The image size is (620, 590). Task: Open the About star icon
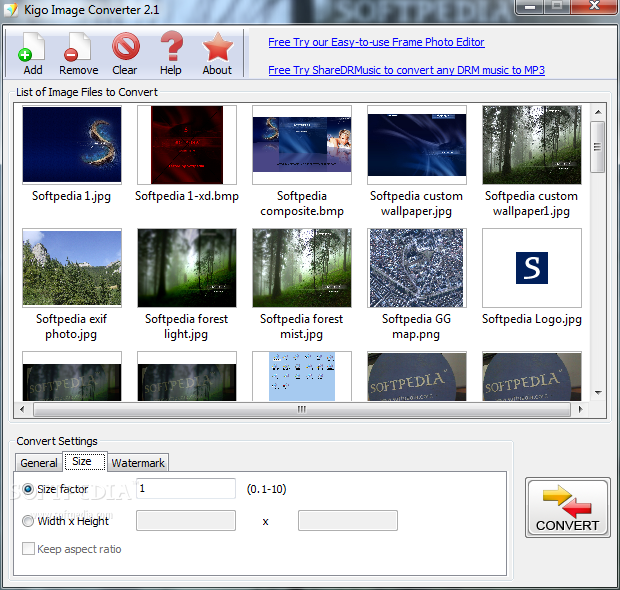click(x=217, y=47)
